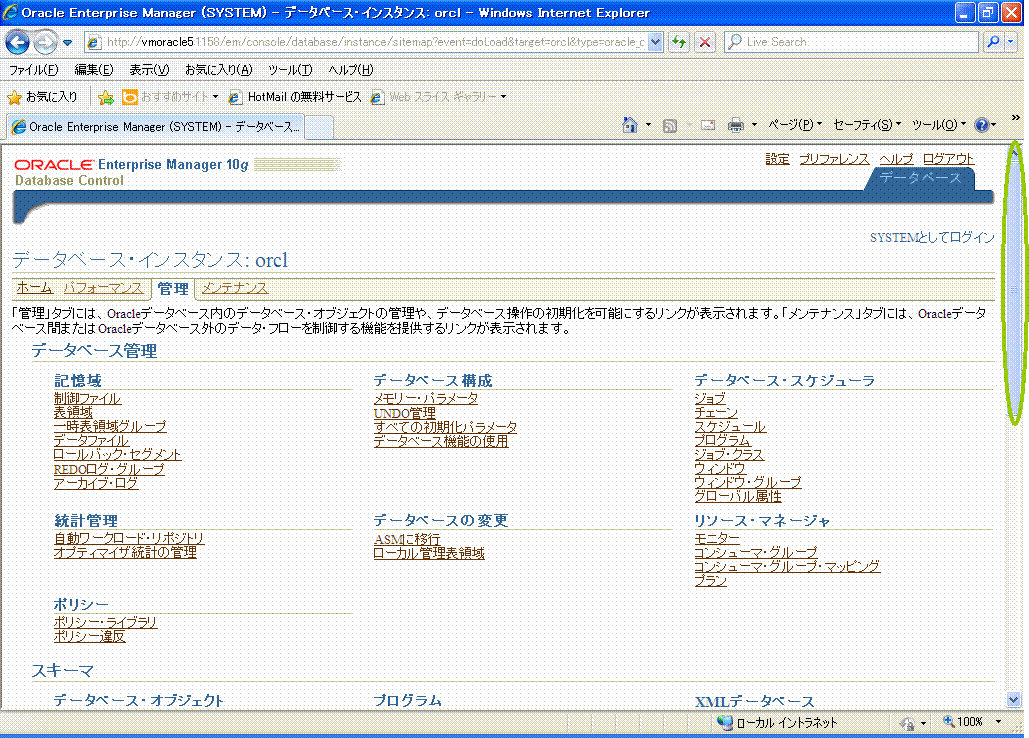Image resolution: width=1029 pixels, height=738 pixels.
Task: Open the 自動ワークロード・リポジトリ link
Action: [x=129, y=538]
